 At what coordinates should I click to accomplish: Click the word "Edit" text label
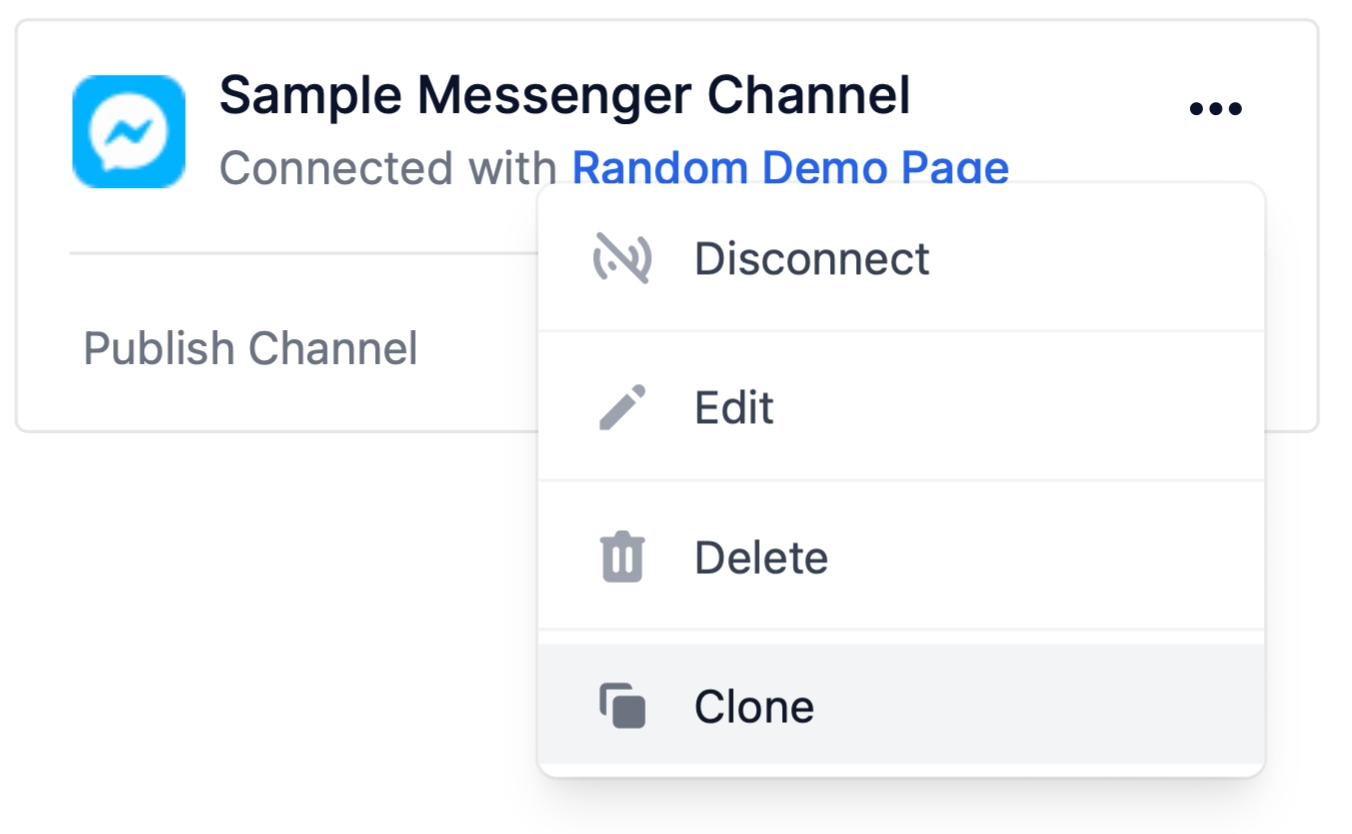point(734,408)
